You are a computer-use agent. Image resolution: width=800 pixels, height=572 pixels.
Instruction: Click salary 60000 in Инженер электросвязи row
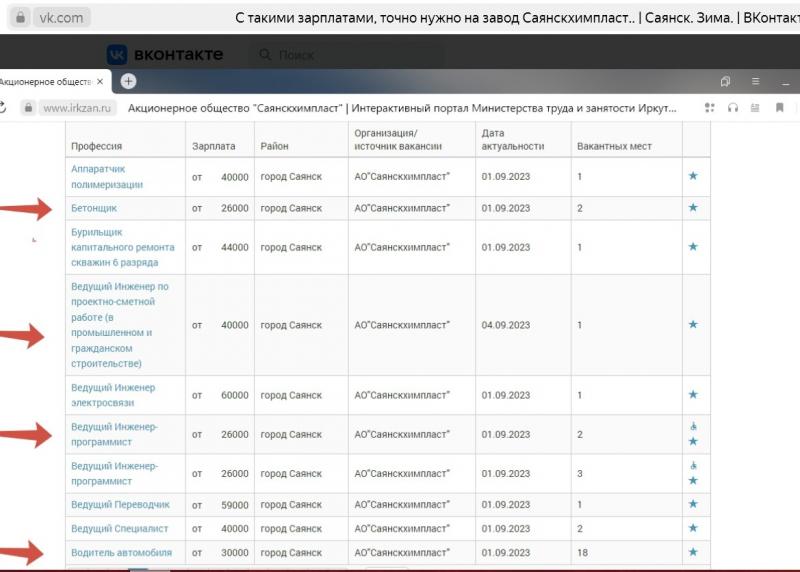(235, 395)
